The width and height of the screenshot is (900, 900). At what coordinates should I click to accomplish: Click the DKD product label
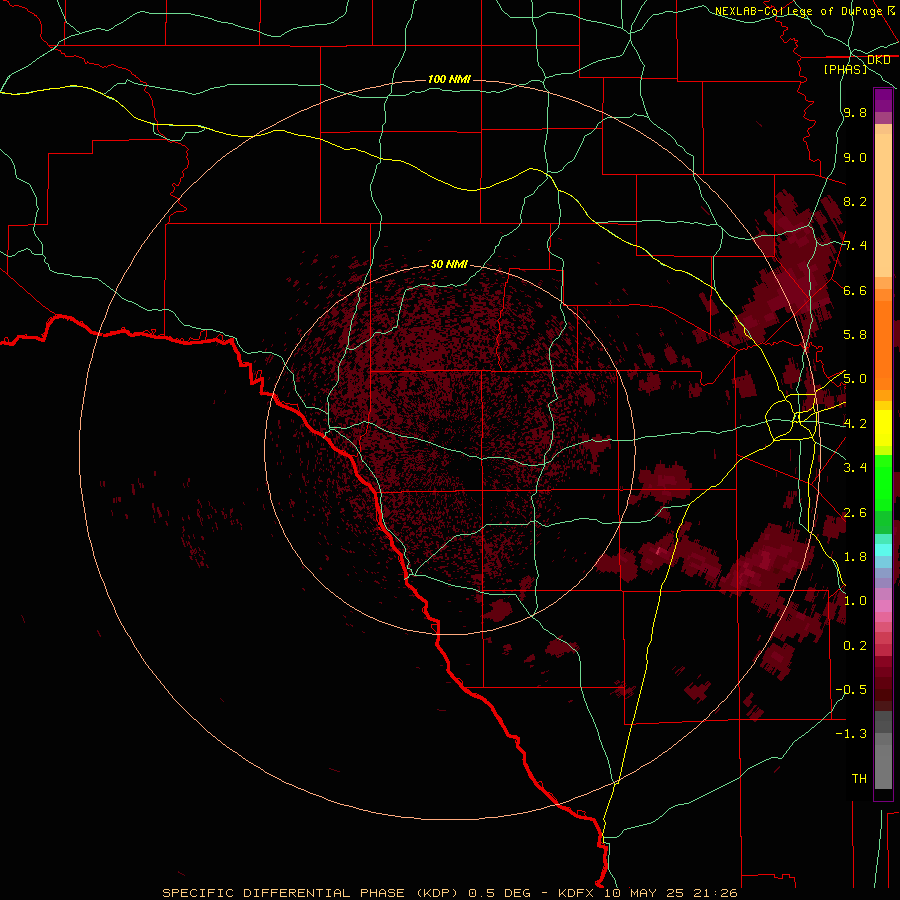pyautogui.click(x=879, y=60)
